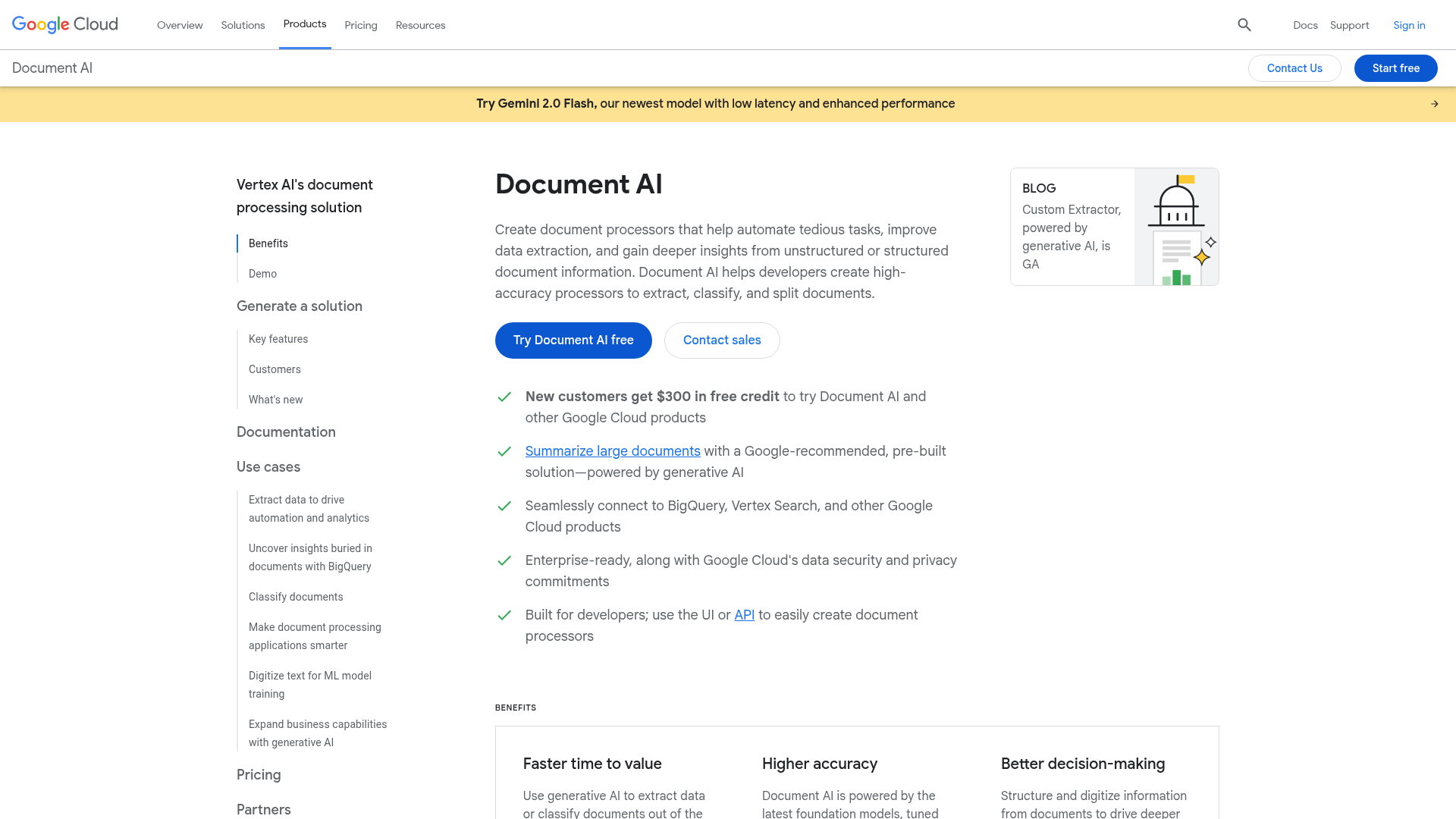
Task: Jump to Customers in sidebar
Action: click(275, 369)
